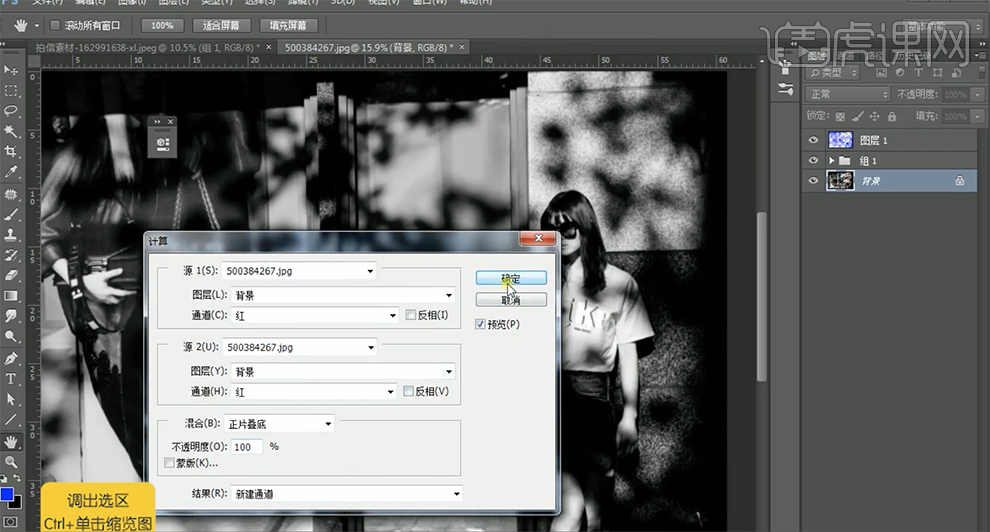Uncheck 预览(P) preview checkbox
Viewport: 990px width, 532px height.
click(480, 324)
